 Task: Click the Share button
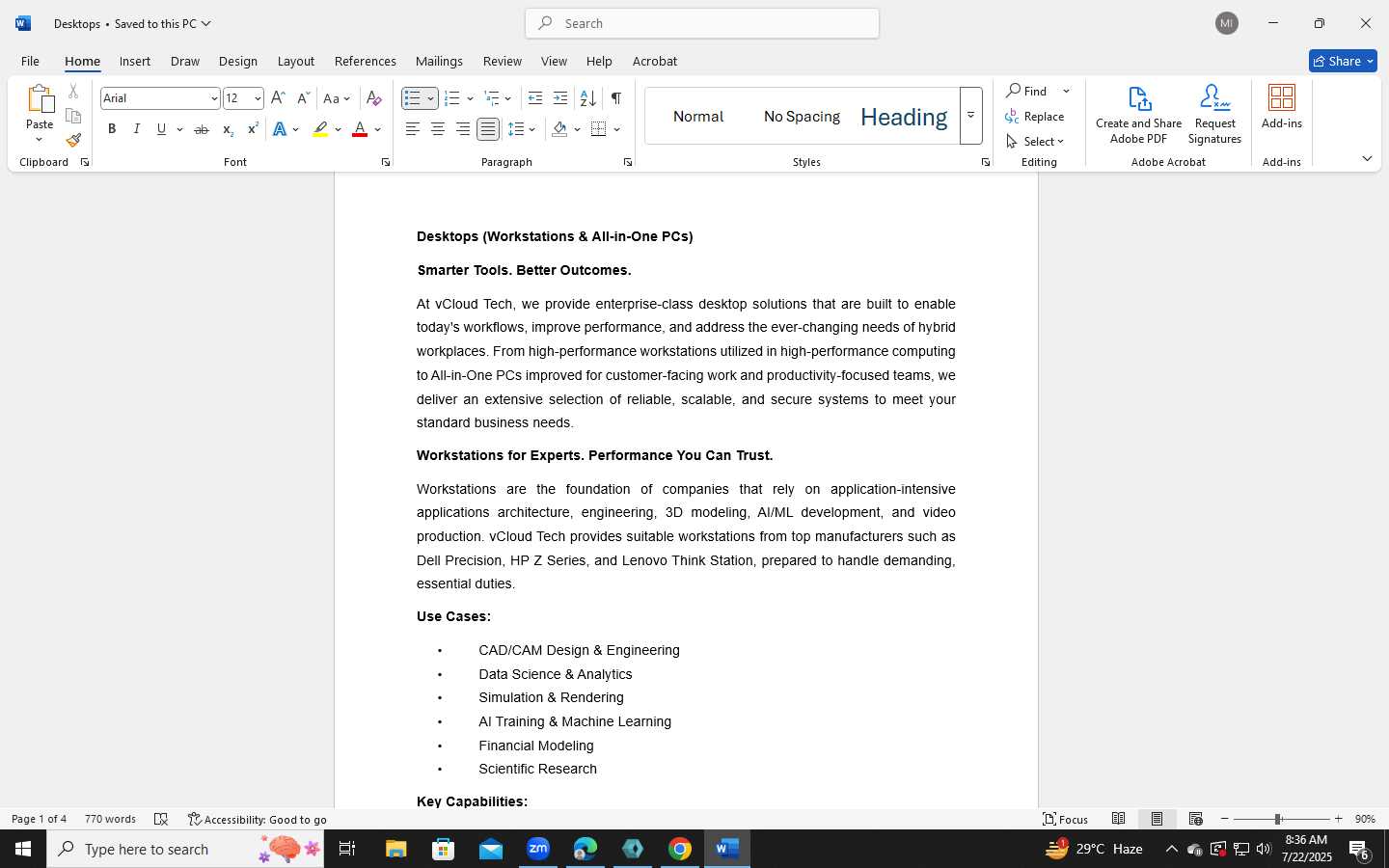pos(1343,61)
